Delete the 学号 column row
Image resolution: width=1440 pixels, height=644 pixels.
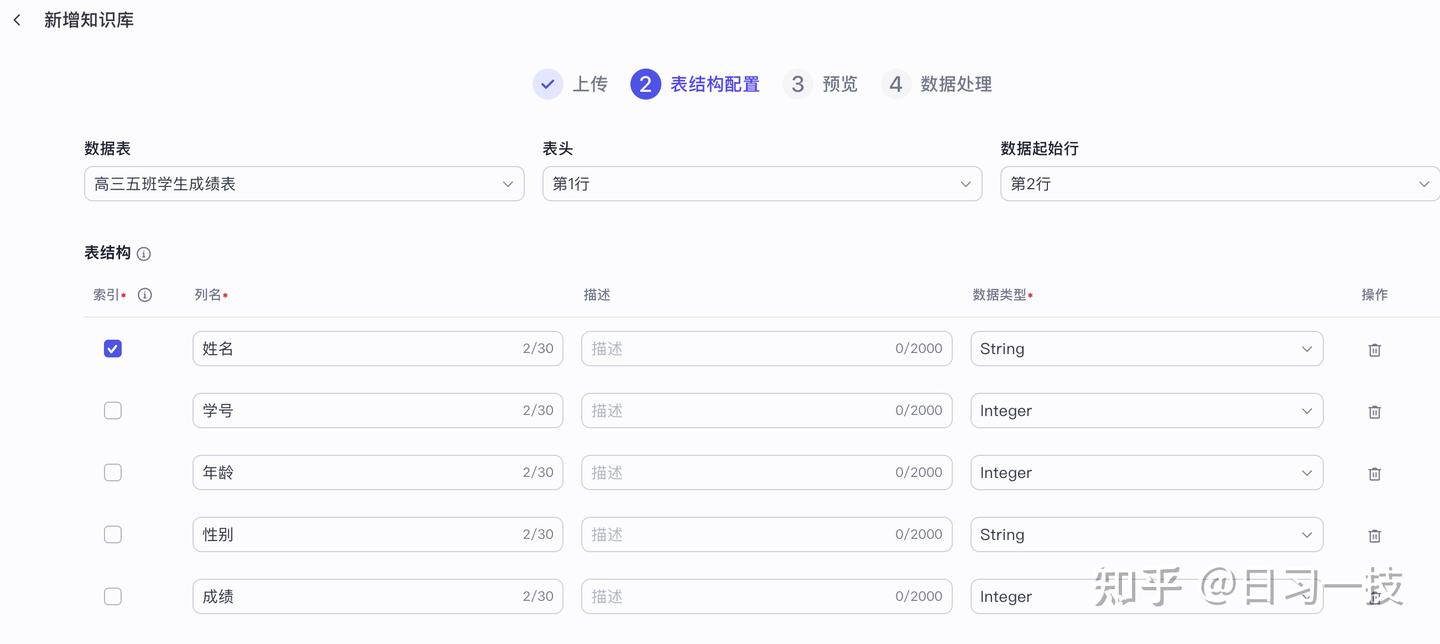pyautogui.click(x=1374, y=412)
